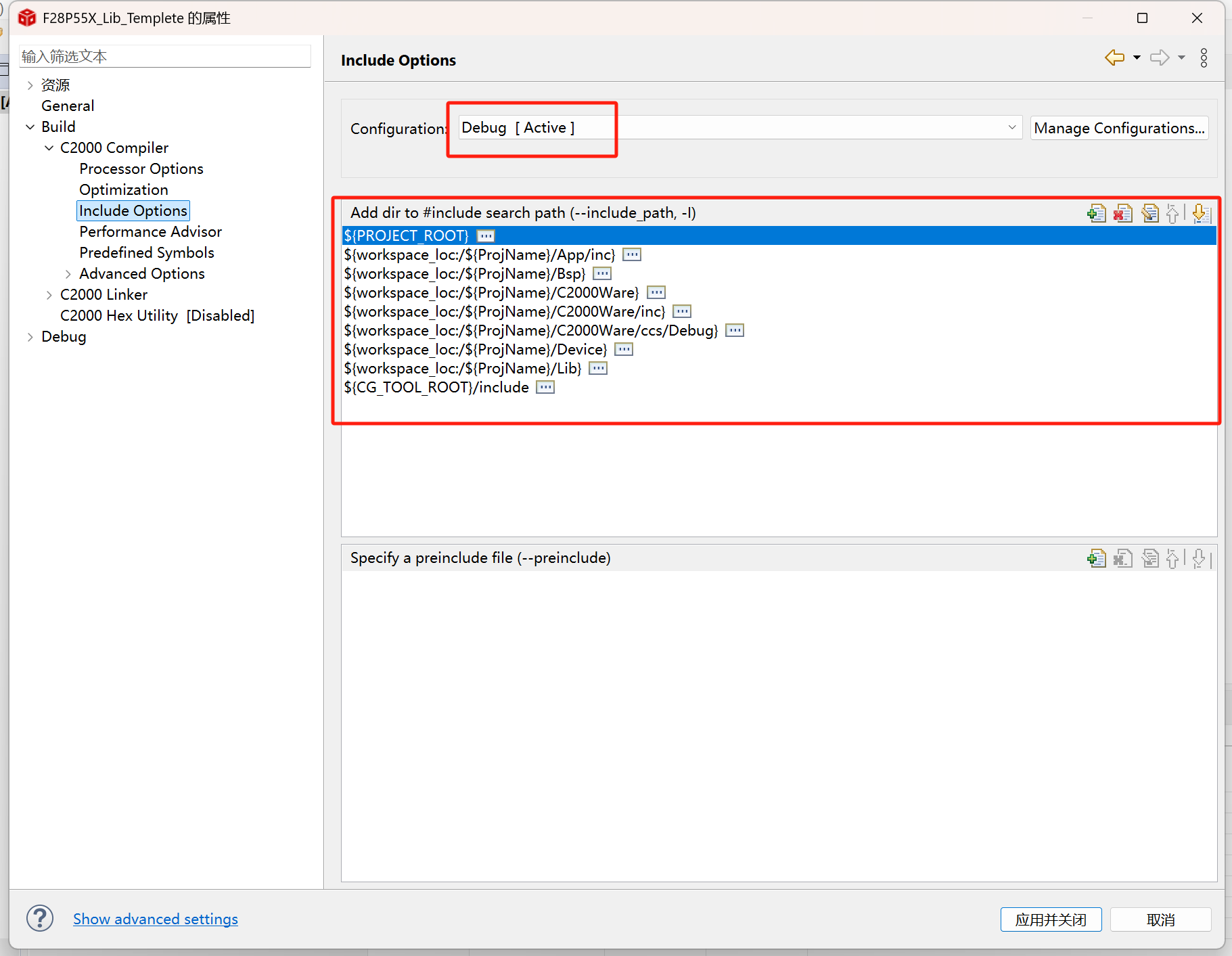Click 应用并关闭 button
The image size is (1232, 956).
[x=1051, y=919]
